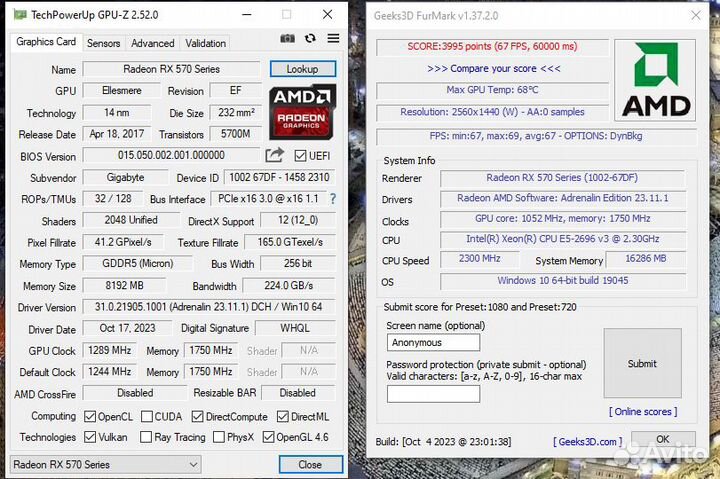This screenshot has height=479, width=720.
Task: Toggle the DirectML checkbox
Action: tap(283, 417)
